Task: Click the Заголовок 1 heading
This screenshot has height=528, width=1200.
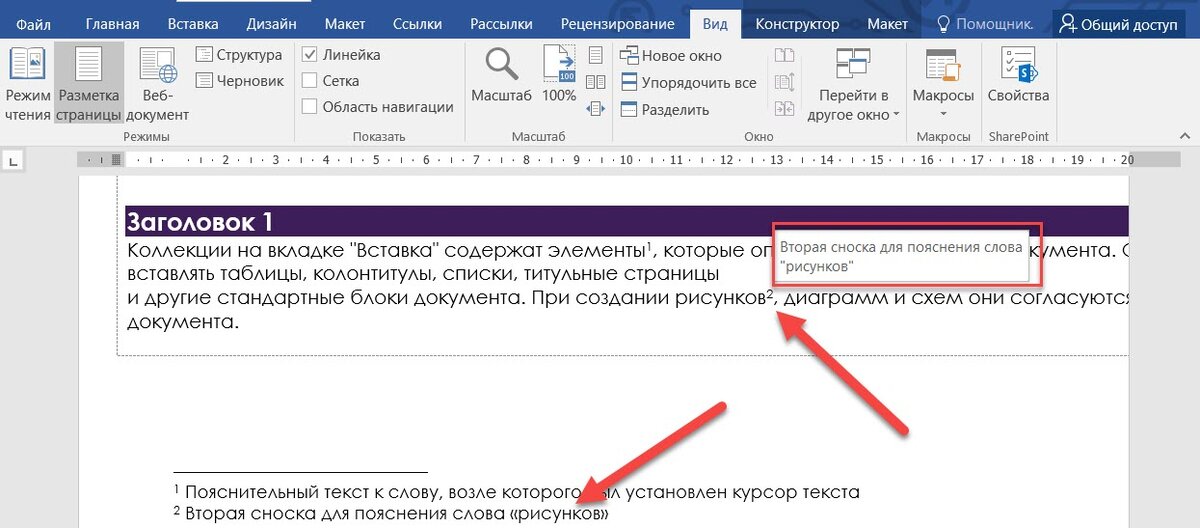Action: (199, 222)
